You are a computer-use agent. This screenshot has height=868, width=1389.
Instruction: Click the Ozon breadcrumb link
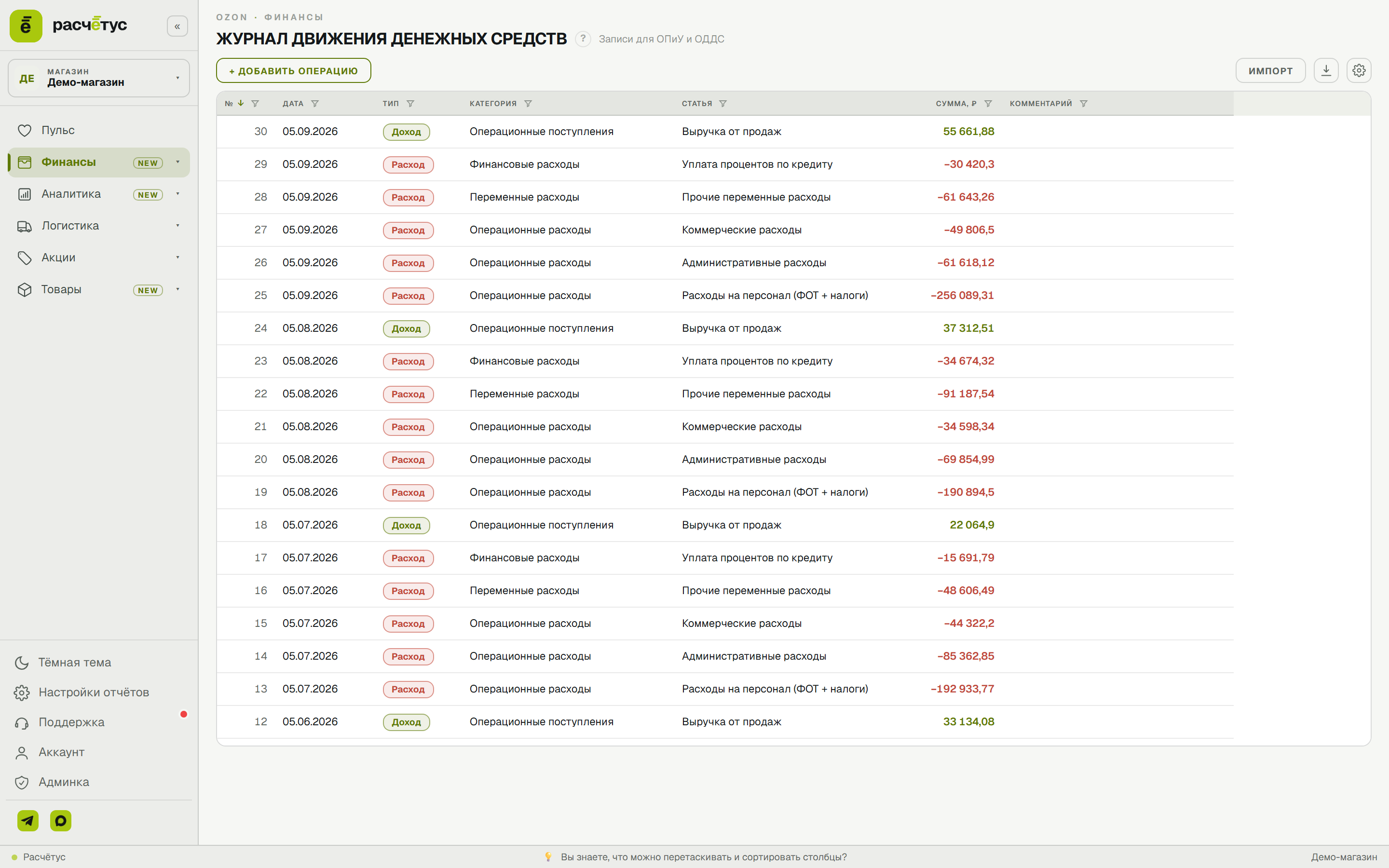(x=232, y=17)
